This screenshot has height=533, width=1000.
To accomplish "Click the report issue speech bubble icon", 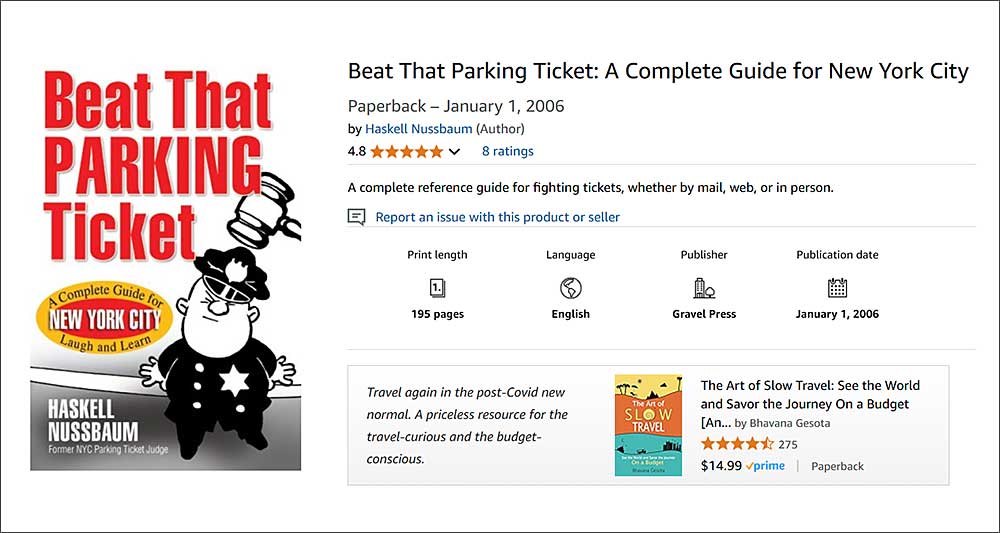I will pyautogui.click(x=356, y=217).
